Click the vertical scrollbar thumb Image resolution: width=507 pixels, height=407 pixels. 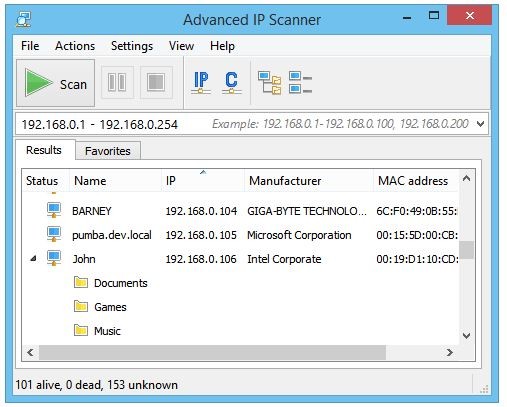click(466, 250)
